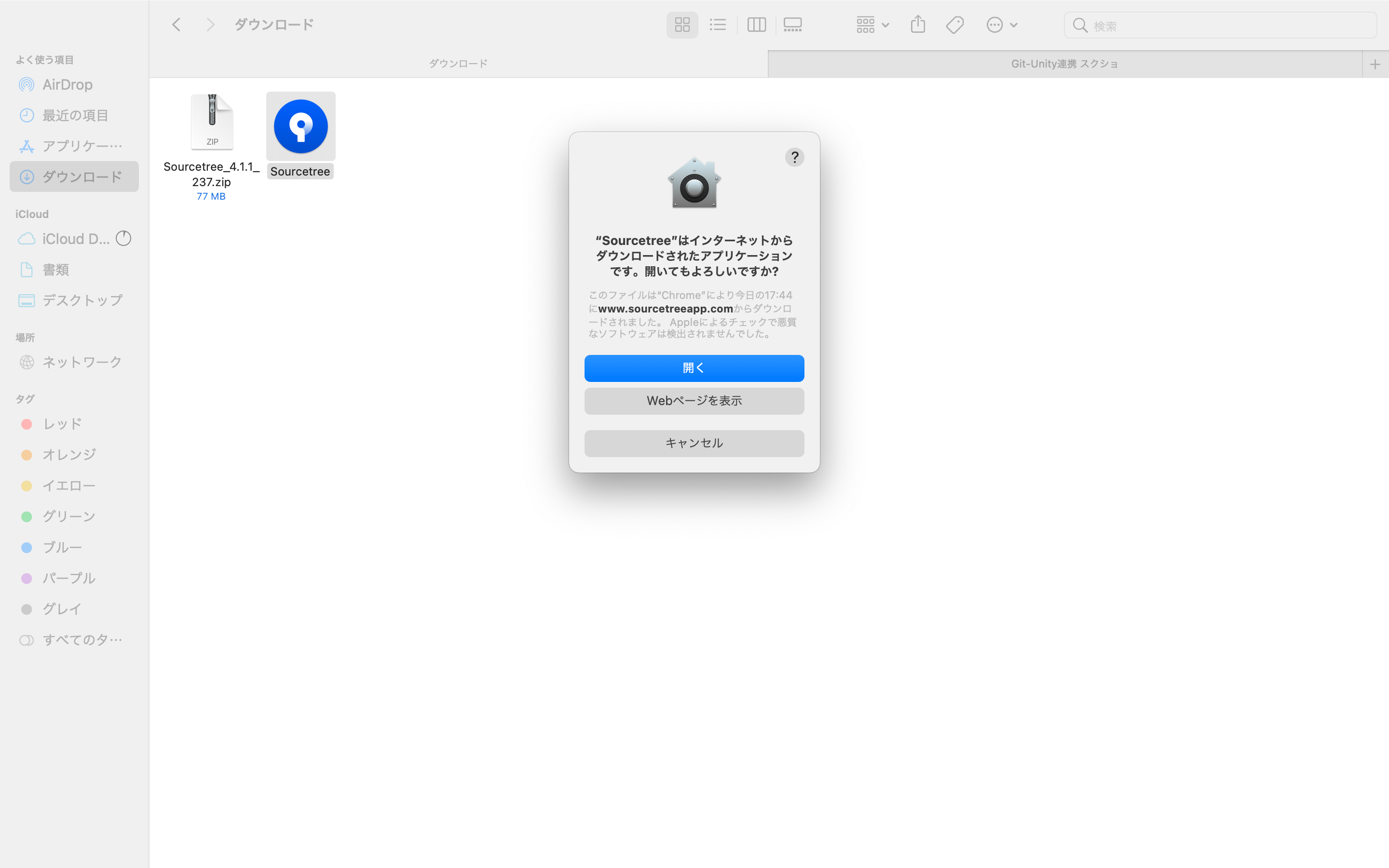Switch to icon view
The width and height of the screenshot is (1389, 868).
tap(682, 25)
